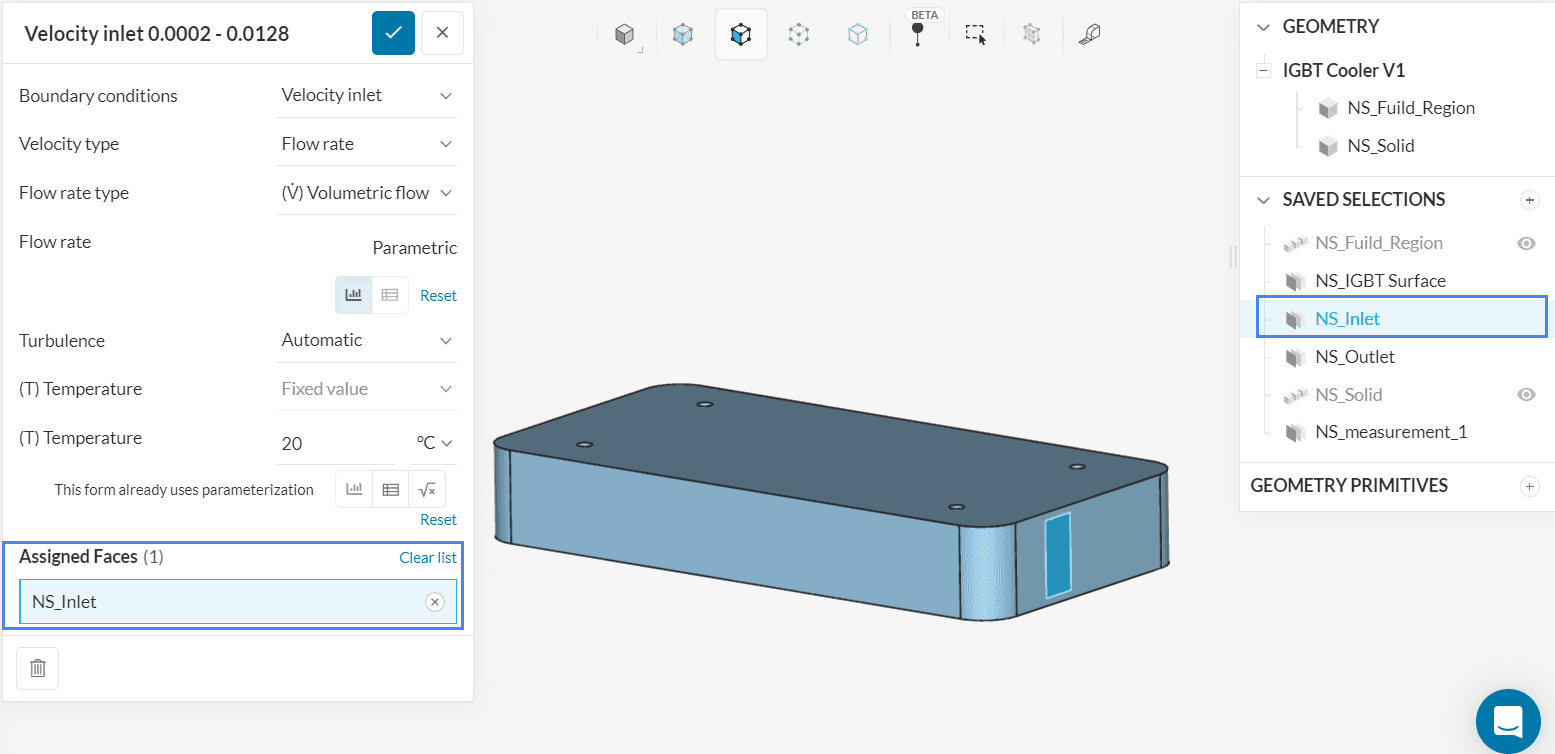Open the render mode cube menu
Screen dimensions: 1555x754
pyautogui.click(x=625, y=35)
